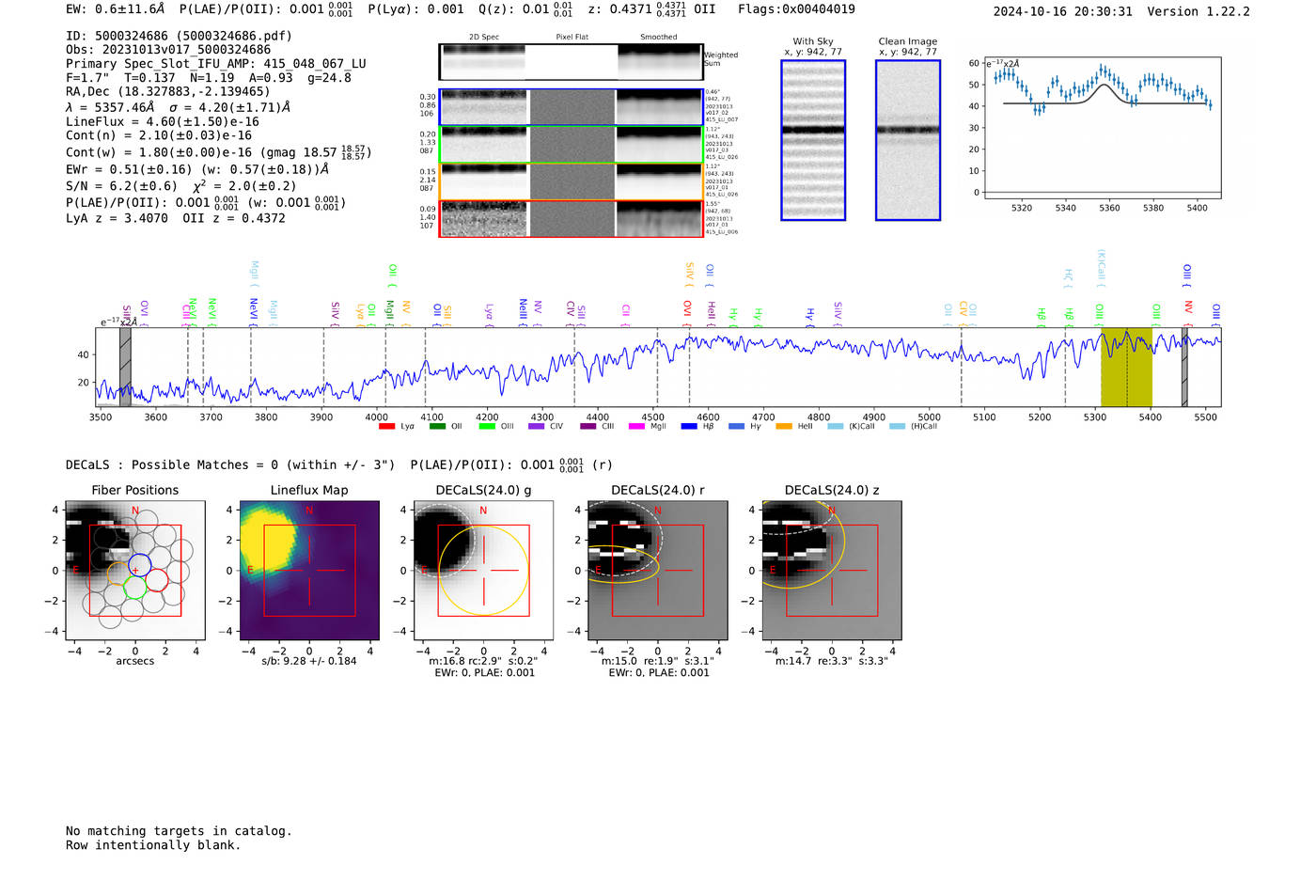Click the m:15.0 re:1.9" caption under r image

[x=658, y=661]
